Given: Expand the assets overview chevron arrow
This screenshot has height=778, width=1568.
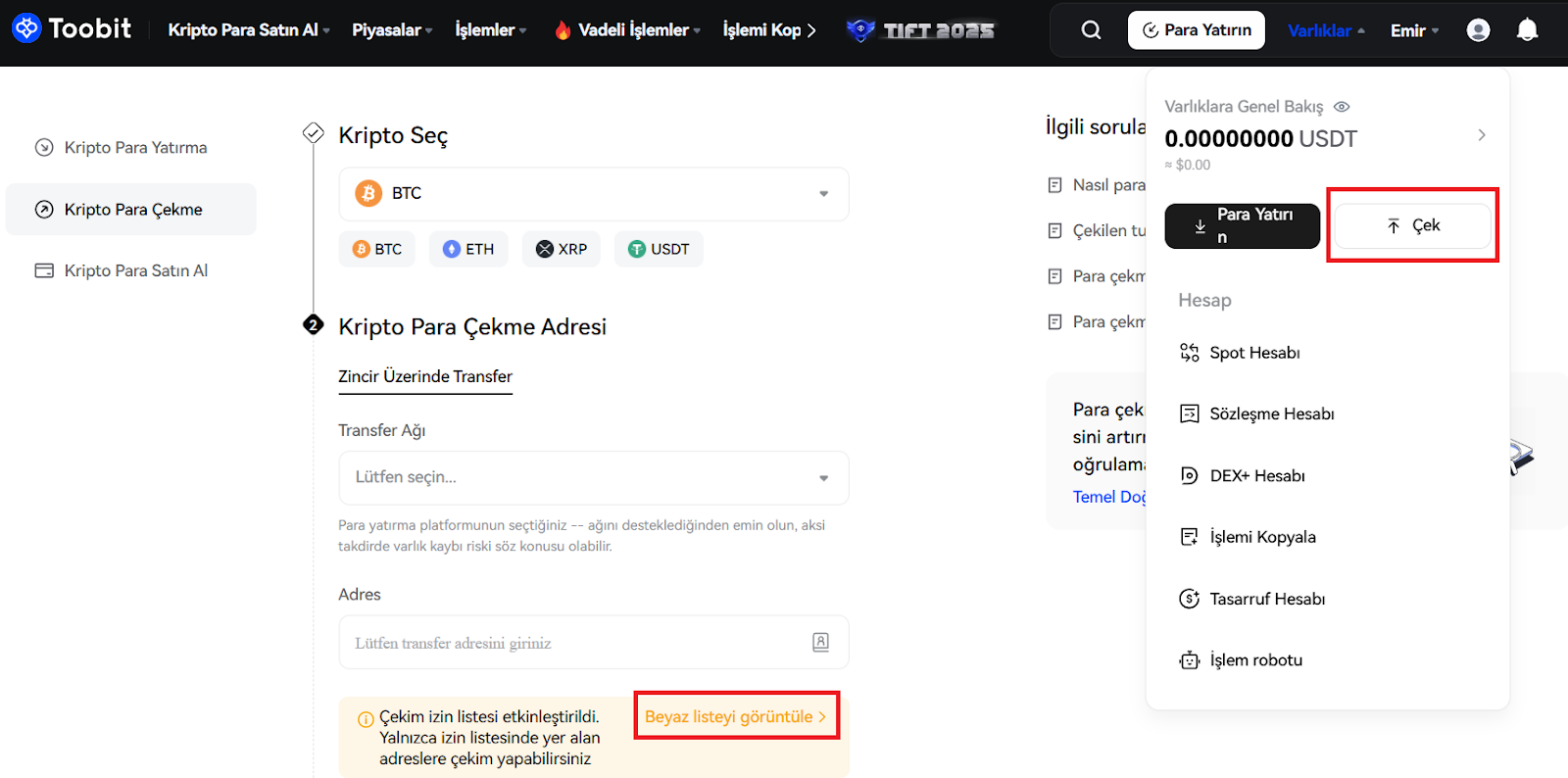Looking at the screenshot, I should (x=1482, y=135).
